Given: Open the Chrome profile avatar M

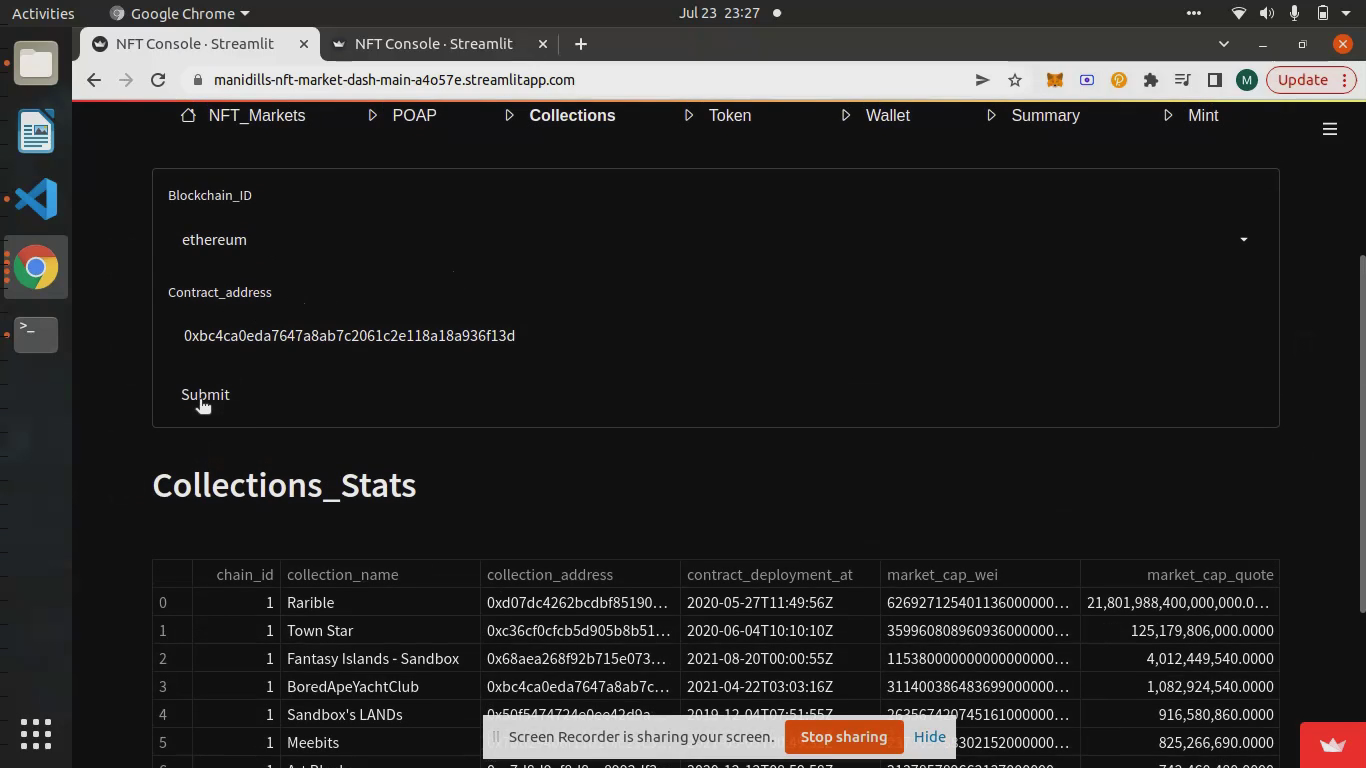Looking at the screenshot, I should (1246, 80).
